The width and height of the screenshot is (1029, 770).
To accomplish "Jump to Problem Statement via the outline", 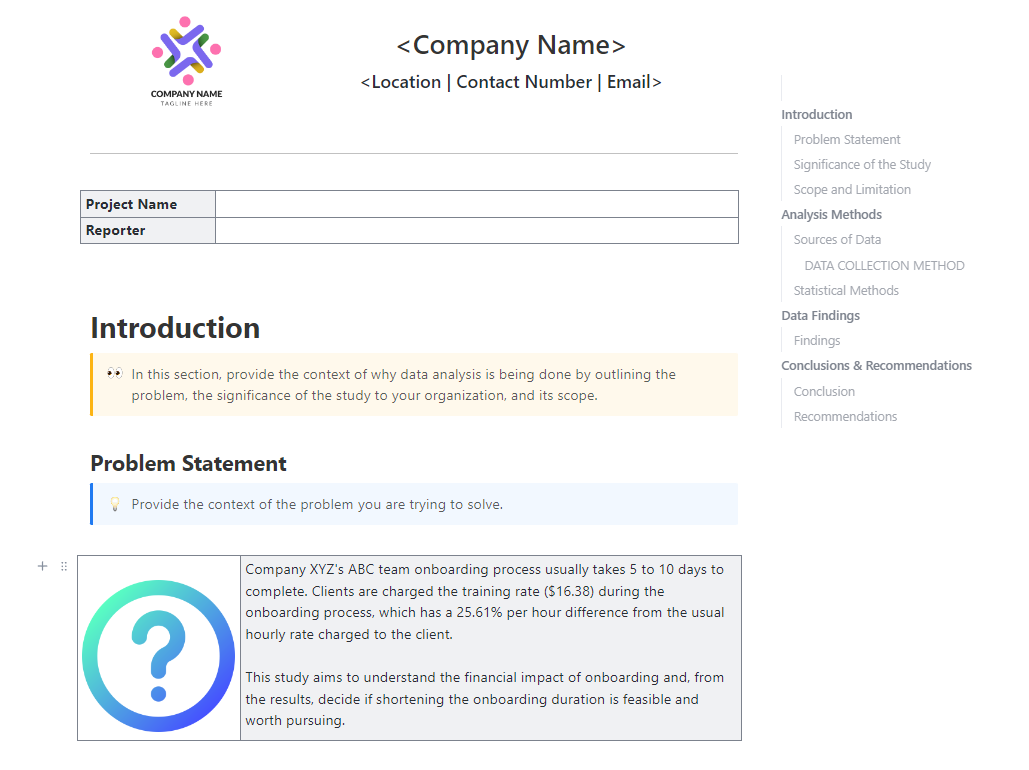I will pyautogui.click(x=847, y=139).
